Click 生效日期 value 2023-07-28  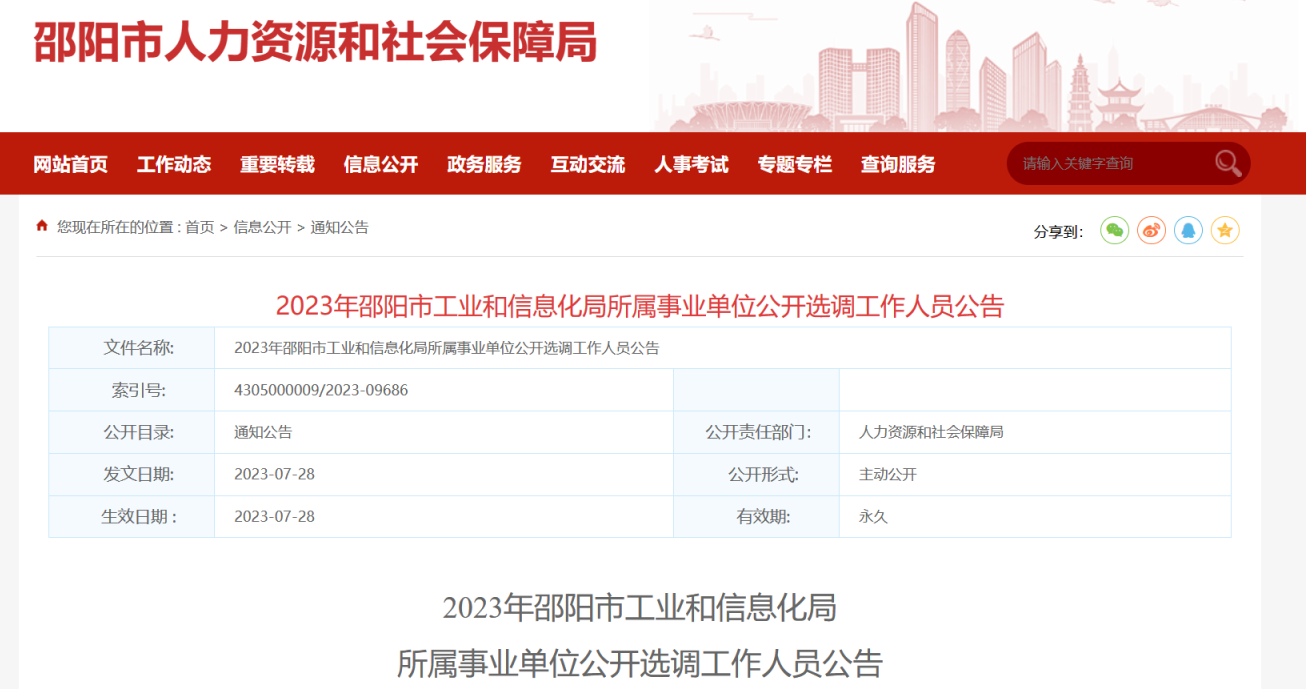pyautogui.click(x=274, y=517)
